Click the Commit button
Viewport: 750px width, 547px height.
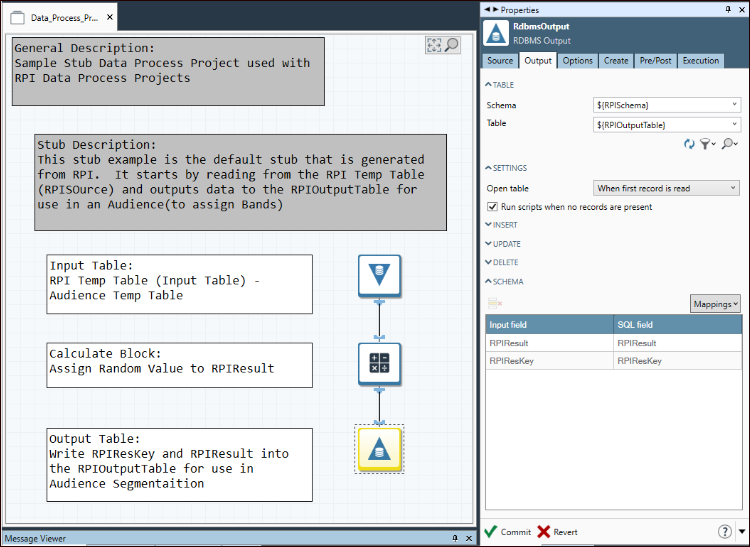(x=507, y=532)
